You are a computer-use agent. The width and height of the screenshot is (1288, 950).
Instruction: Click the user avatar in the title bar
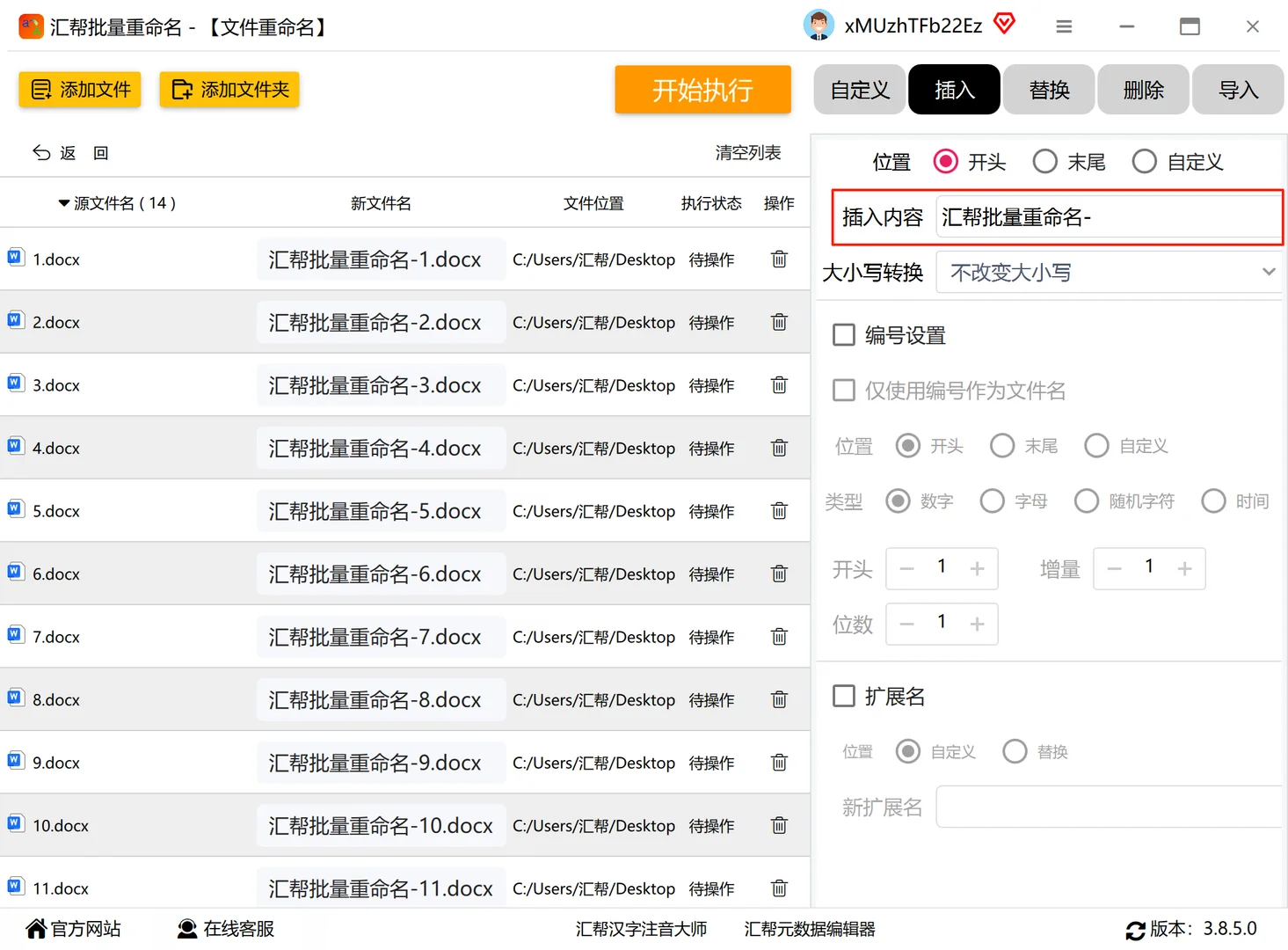pos(819,26)
